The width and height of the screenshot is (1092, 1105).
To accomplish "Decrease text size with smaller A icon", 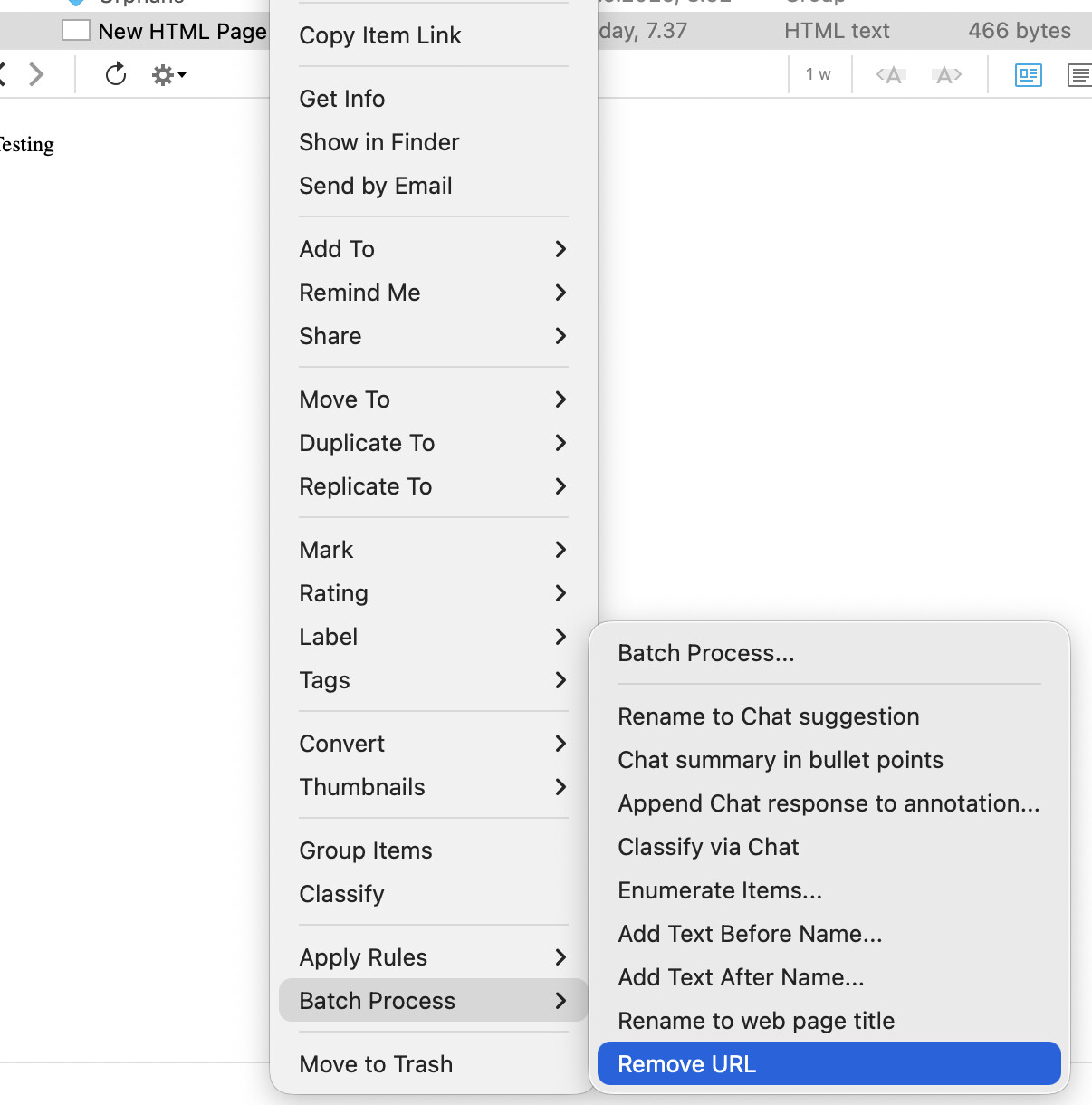I will coord(891,75).
